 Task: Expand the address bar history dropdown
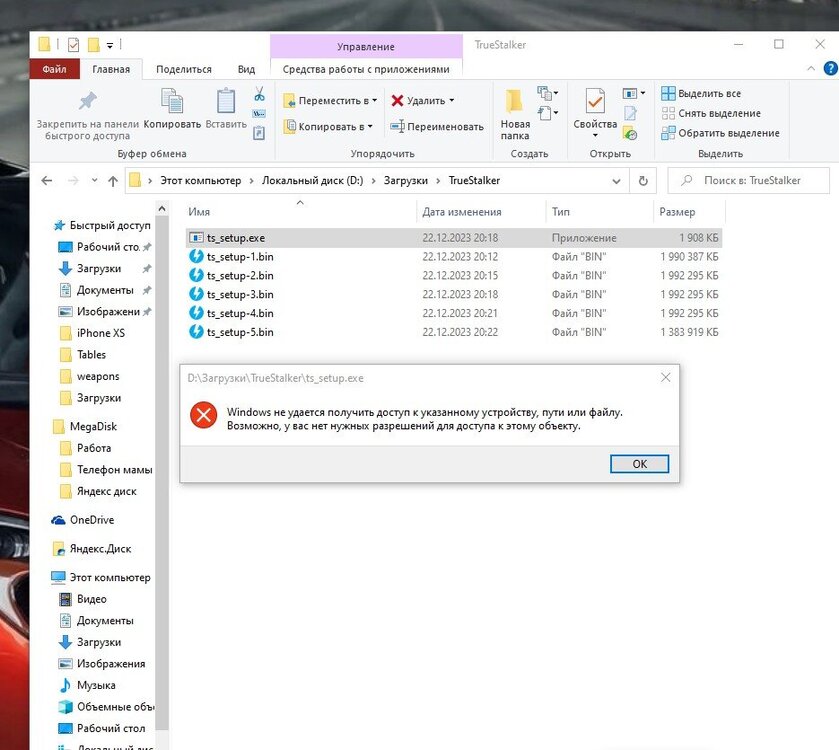pyautogui.click(x=616, y=181)
